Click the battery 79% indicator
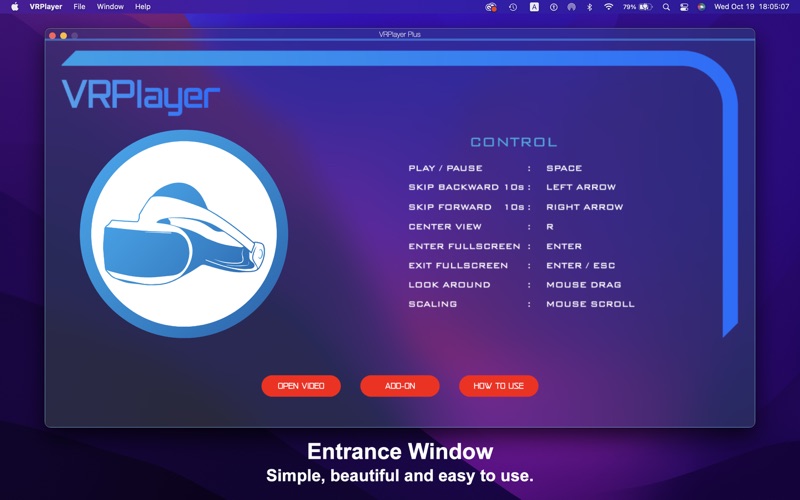This screenshot has height=500, width=800. [x=638, y=7]
